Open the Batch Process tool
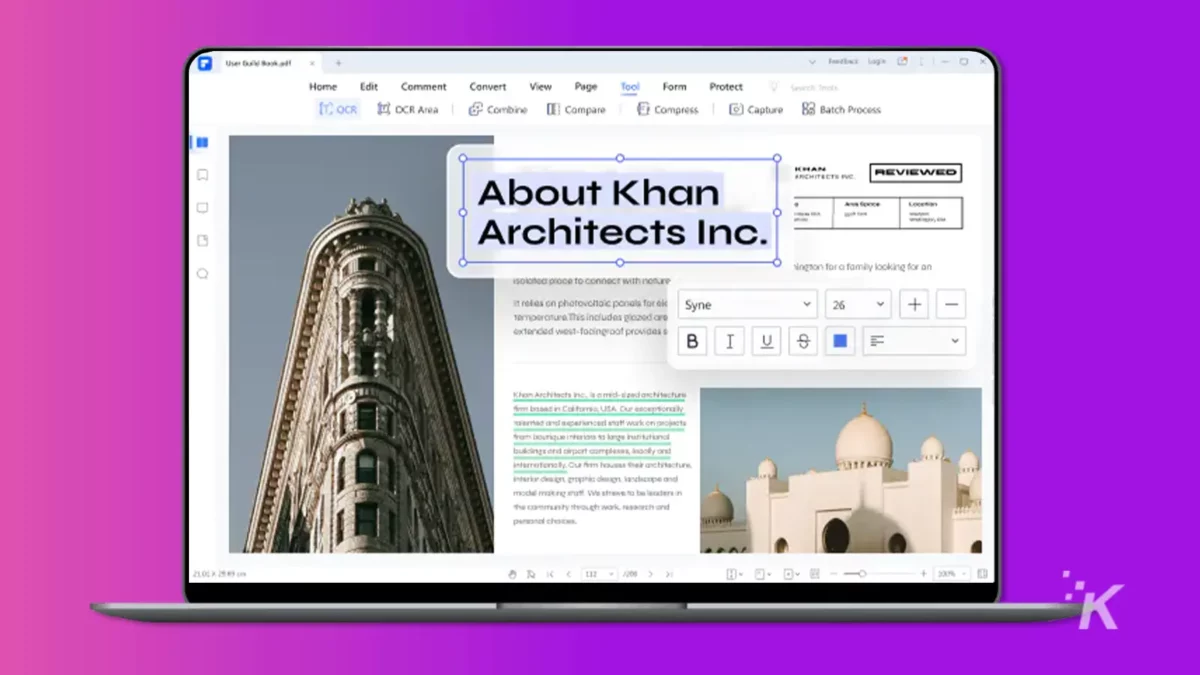This screenshot has width=1200, height=675. (841, 109)
